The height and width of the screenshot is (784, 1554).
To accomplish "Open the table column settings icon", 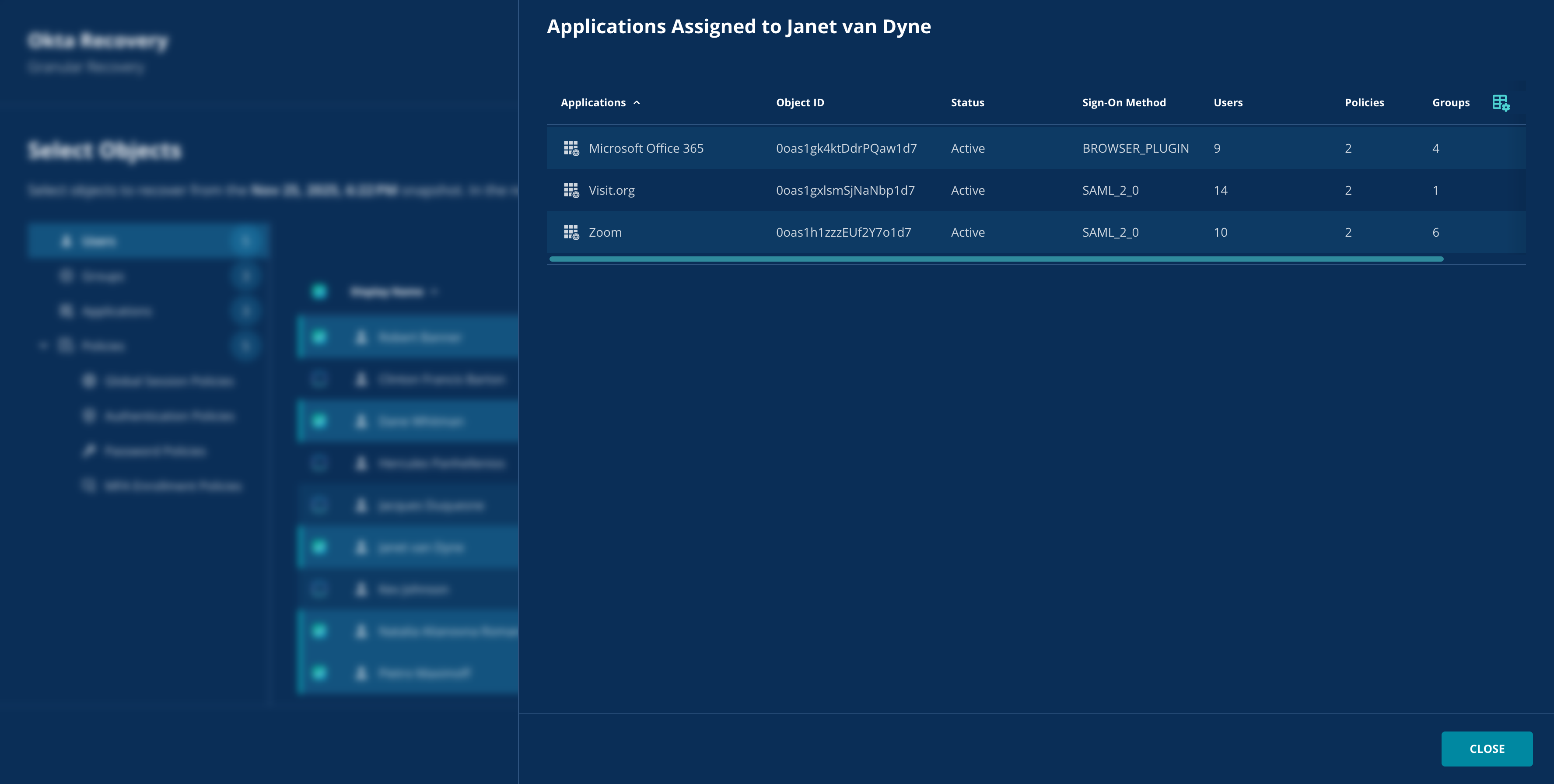I will click(x=1500, y=103).
